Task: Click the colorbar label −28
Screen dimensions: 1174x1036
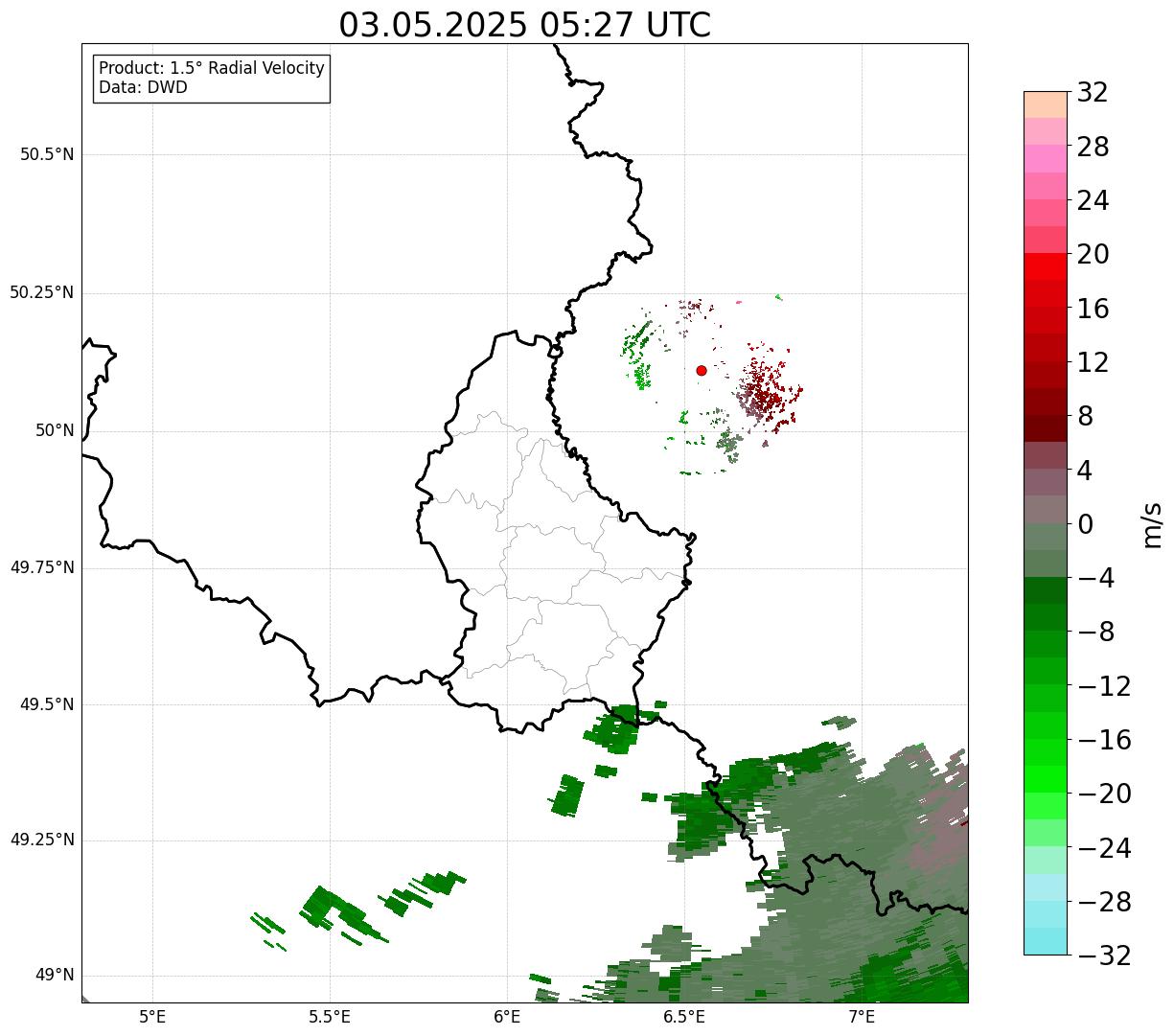Action: click(x=1103, y=902)
